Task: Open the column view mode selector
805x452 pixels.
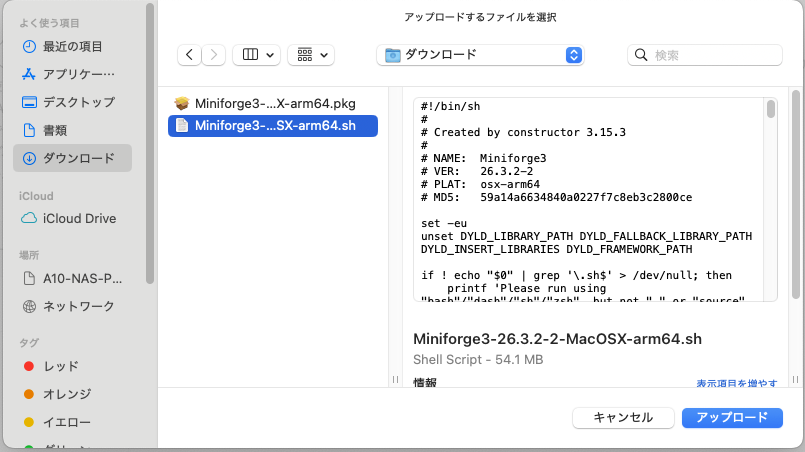Action: [257, 54]
